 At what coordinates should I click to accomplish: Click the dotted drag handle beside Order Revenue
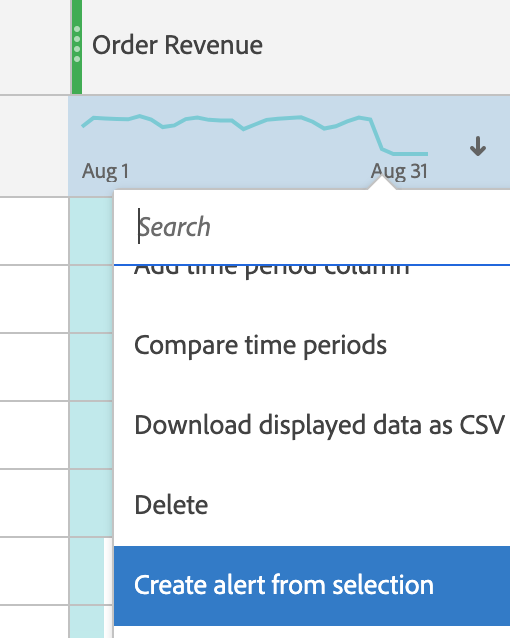coord(77,44)
